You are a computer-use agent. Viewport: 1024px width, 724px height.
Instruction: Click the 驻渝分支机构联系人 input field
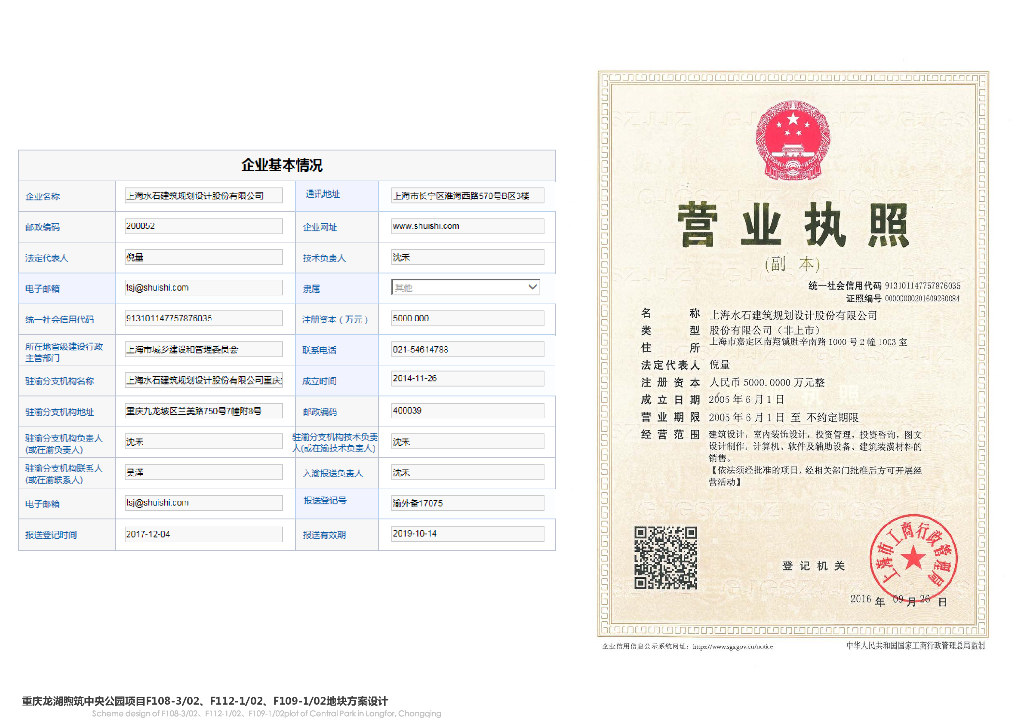tap(204, 472)
